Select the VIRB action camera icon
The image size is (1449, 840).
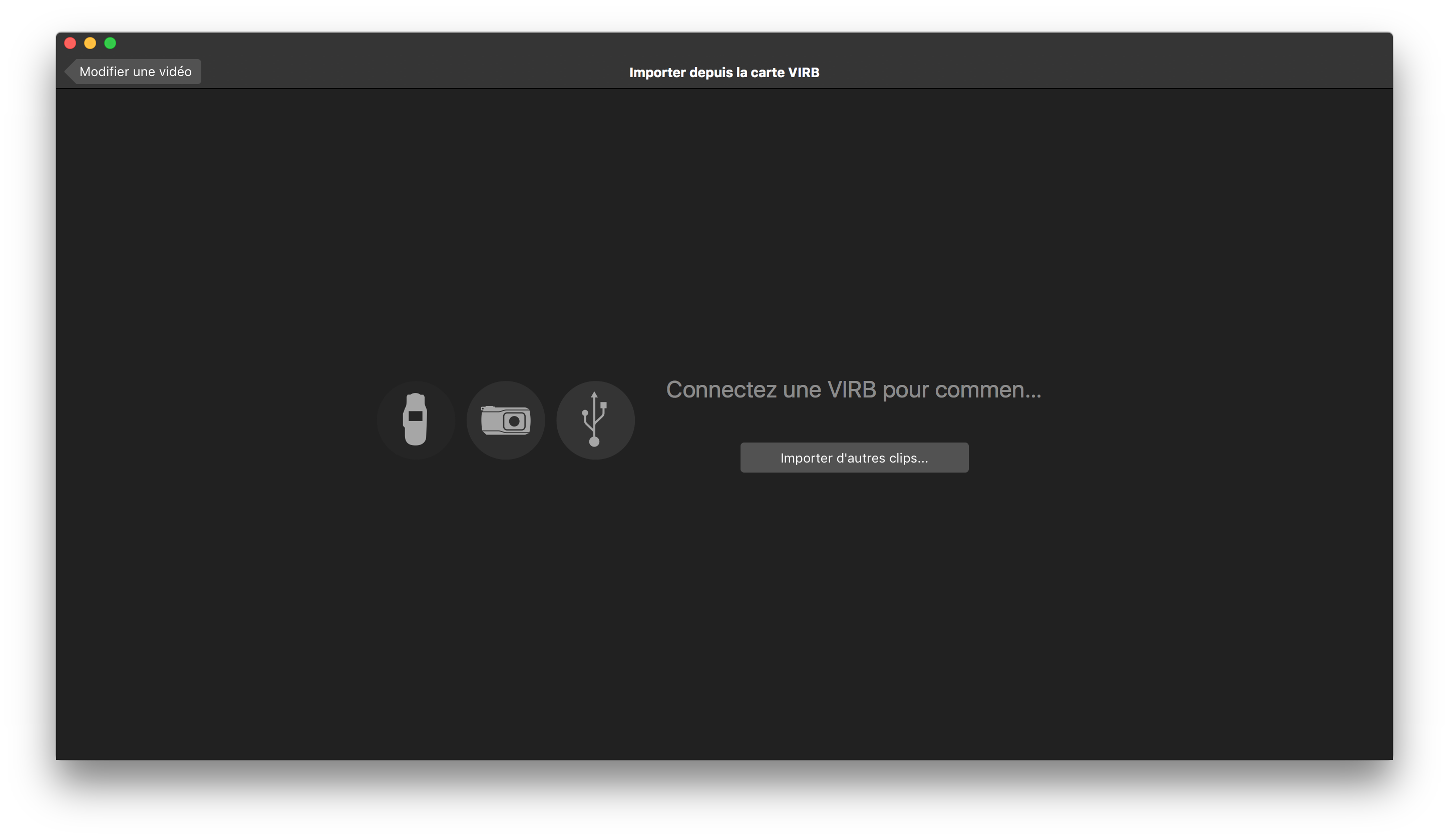(x=505, y=419)
